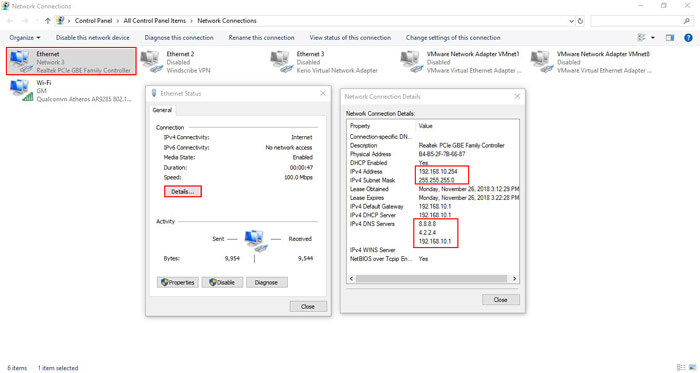Select the General tab in Ethernet Status

[x=162, y=110]
